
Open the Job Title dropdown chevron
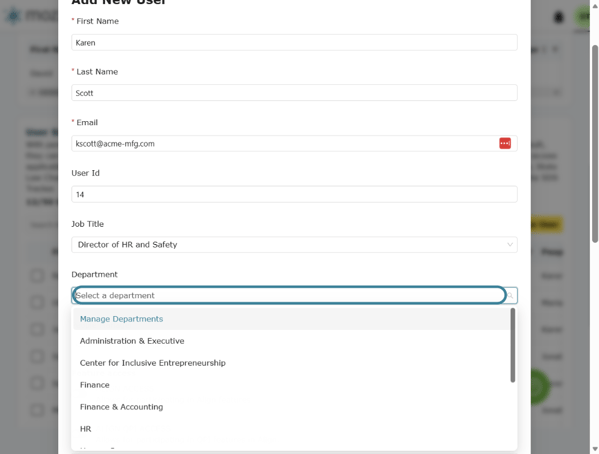(x=510, y=245)
